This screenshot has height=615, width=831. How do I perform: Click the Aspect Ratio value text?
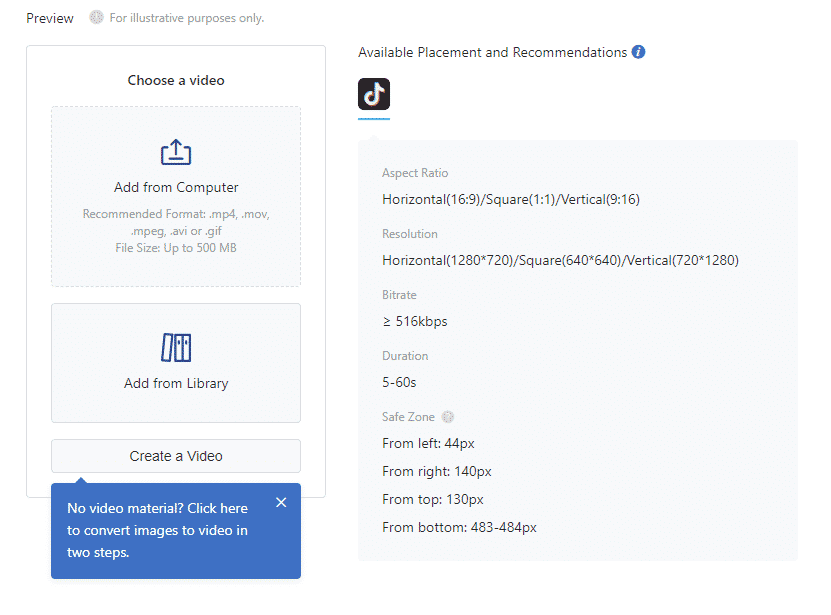511,199
